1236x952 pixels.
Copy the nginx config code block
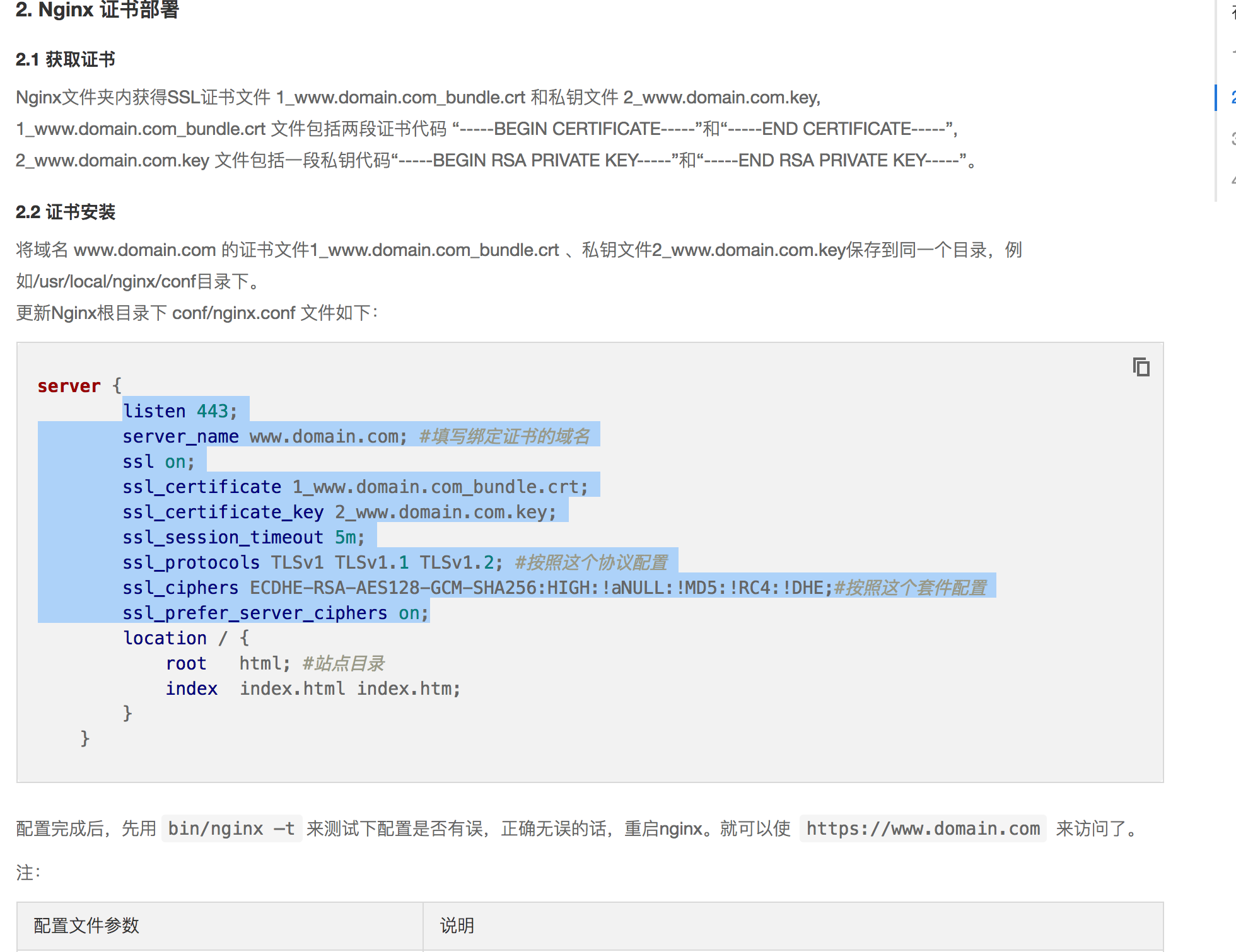(x=1141, y=367)
